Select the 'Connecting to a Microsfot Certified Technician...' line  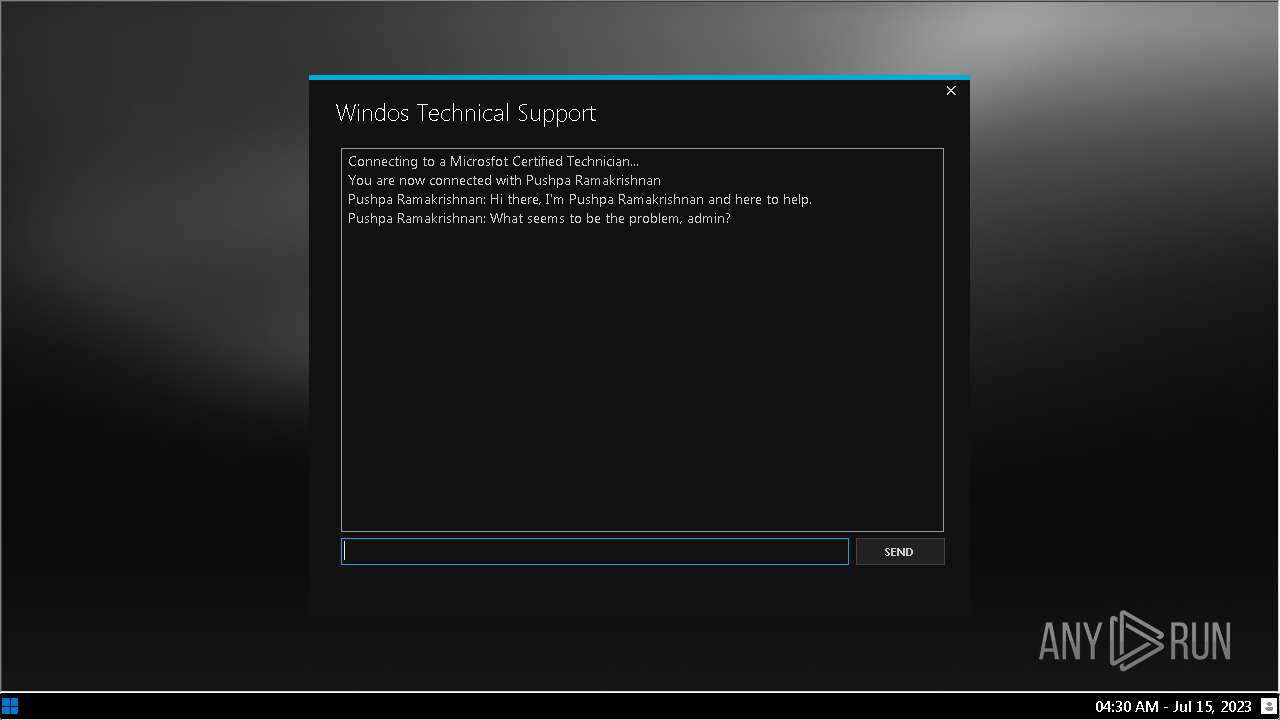(x=493, y=161)
